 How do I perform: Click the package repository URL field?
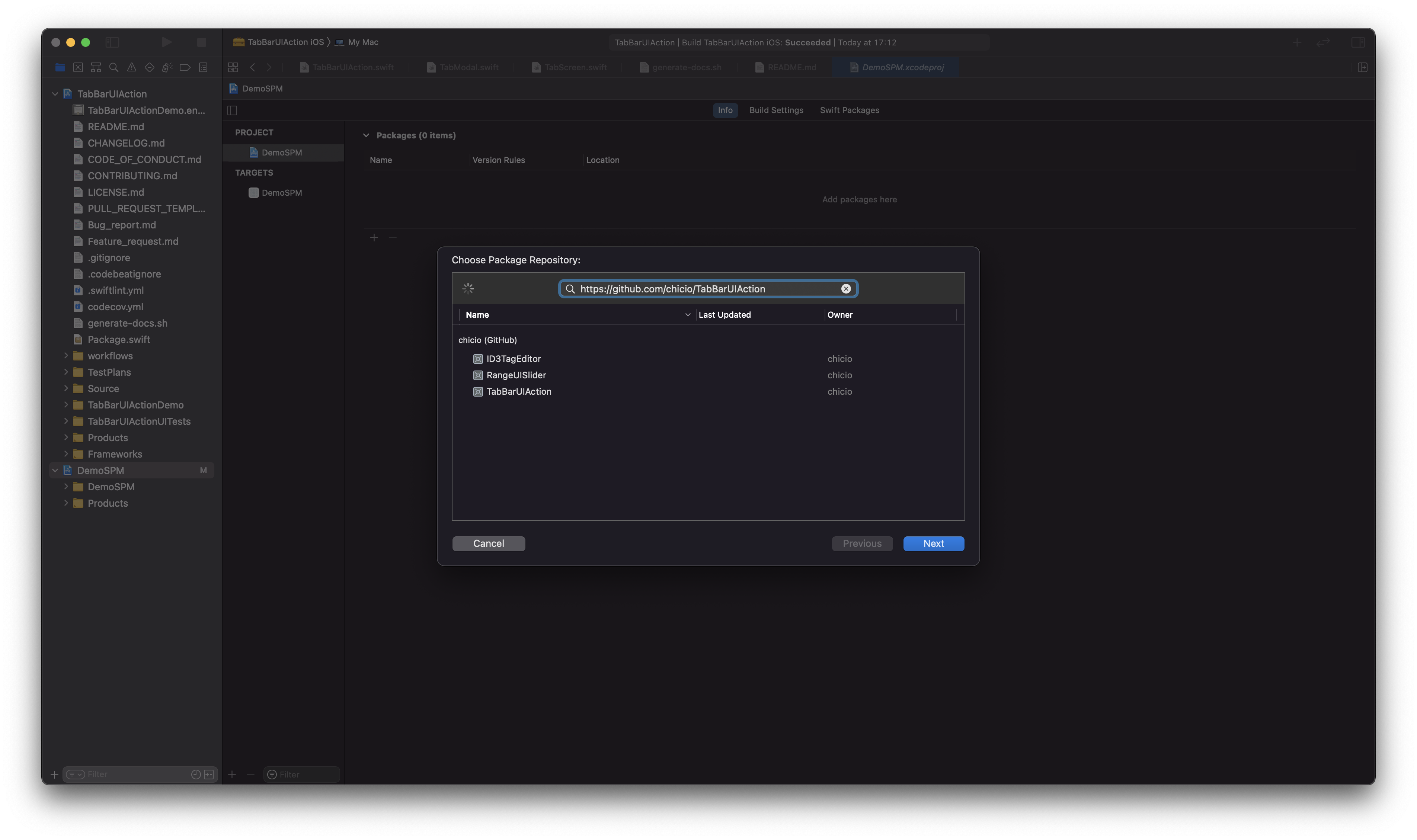708,289
